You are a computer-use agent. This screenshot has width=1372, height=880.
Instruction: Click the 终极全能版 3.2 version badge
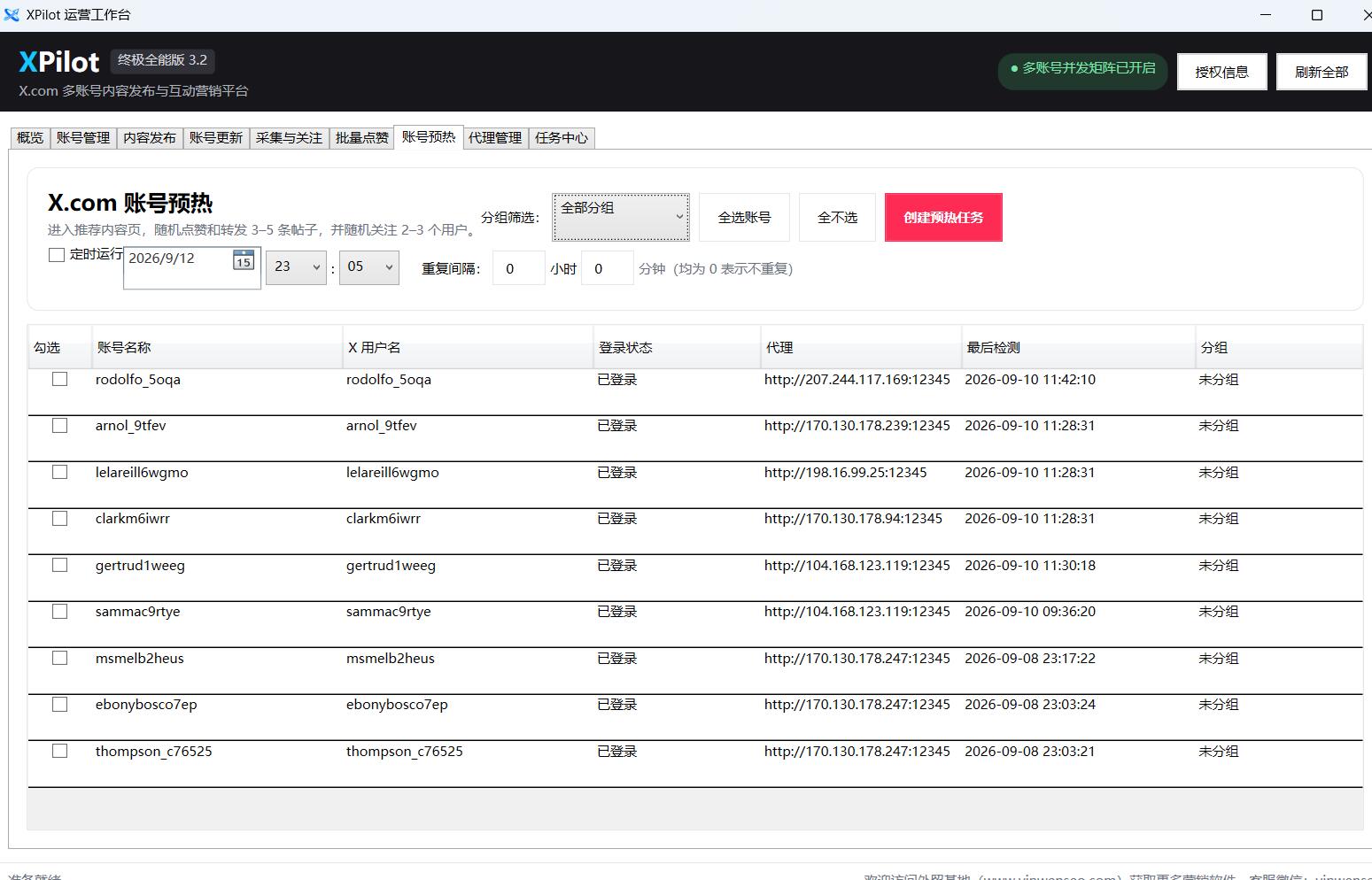tap(162, 60)
